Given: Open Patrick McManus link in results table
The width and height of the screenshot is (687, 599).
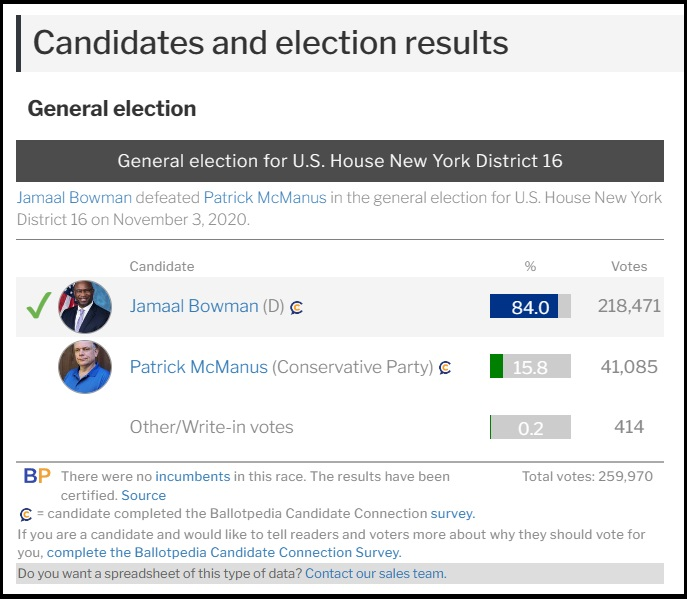Looking at the screenshot, I should click(198, 367).
